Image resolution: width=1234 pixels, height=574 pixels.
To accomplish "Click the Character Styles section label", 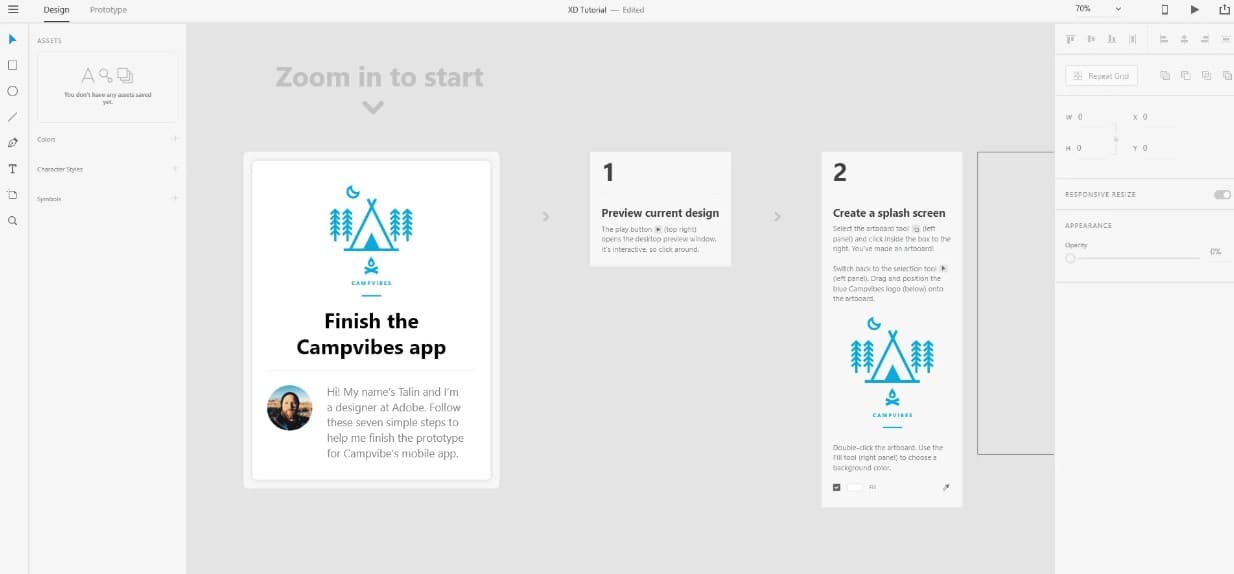I will (60, 169).
